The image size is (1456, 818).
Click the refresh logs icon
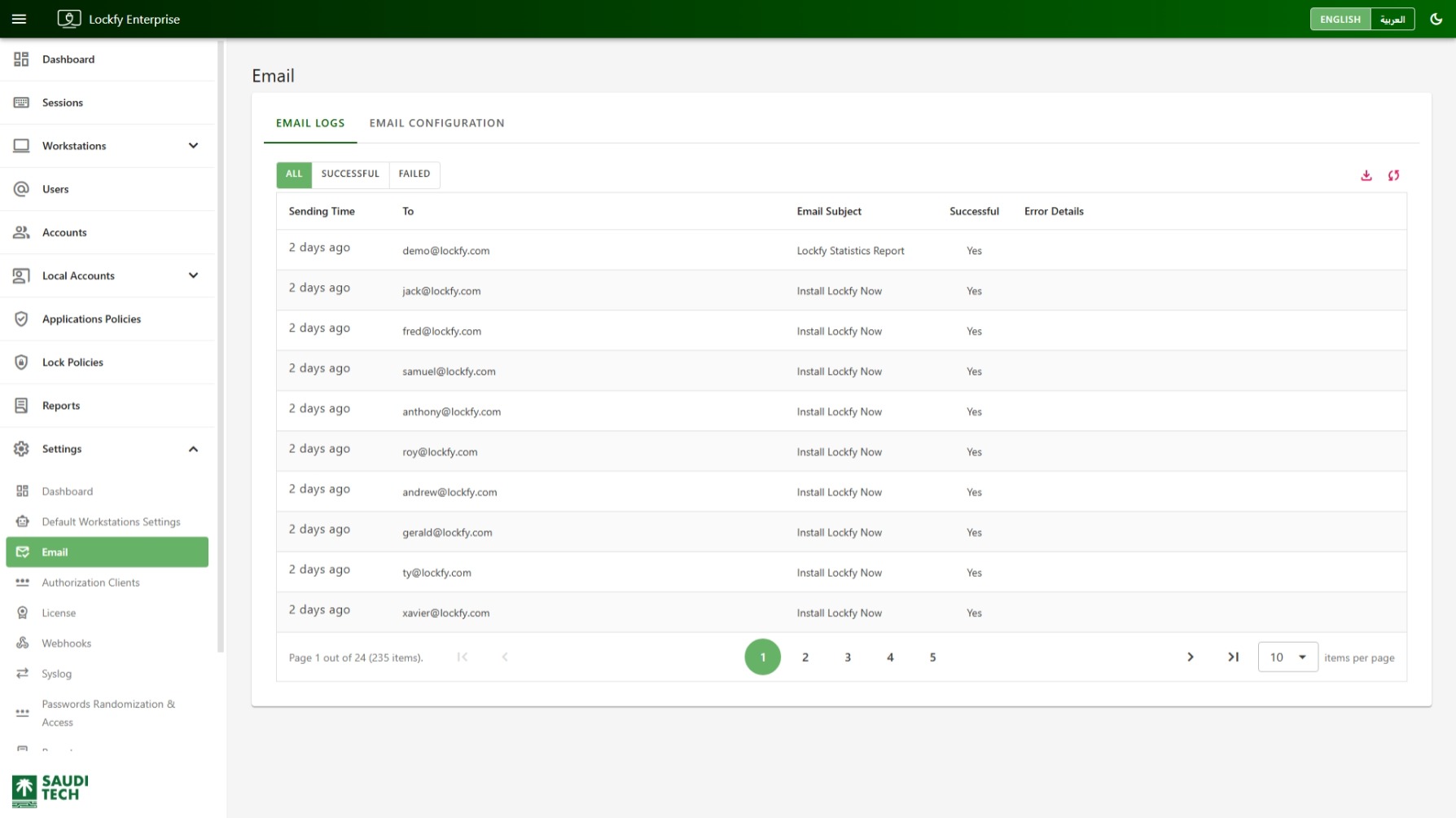click(1394, 175)
